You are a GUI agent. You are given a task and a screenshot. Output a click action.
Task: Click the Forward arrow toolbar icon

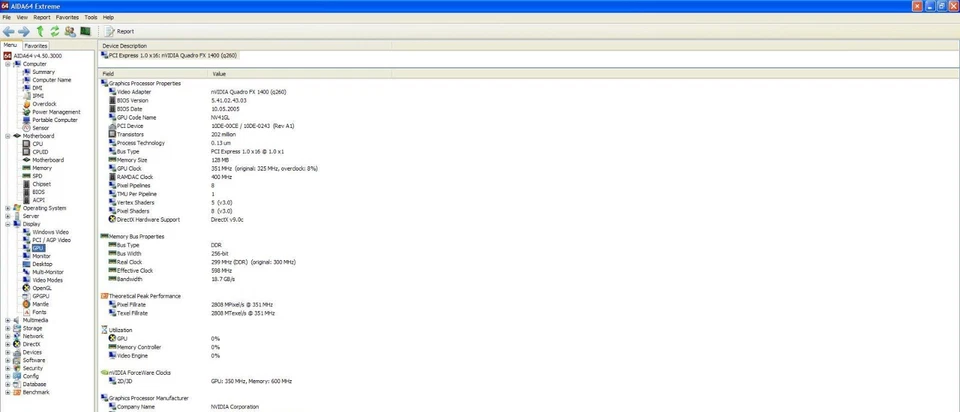23,31
